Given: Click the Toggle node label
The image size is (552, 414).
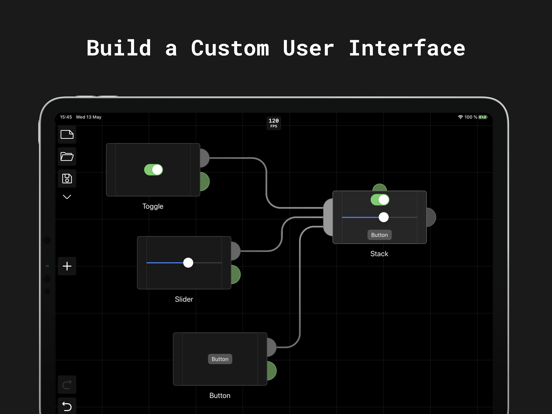Looking at the screenshot, I should [153, 206].
